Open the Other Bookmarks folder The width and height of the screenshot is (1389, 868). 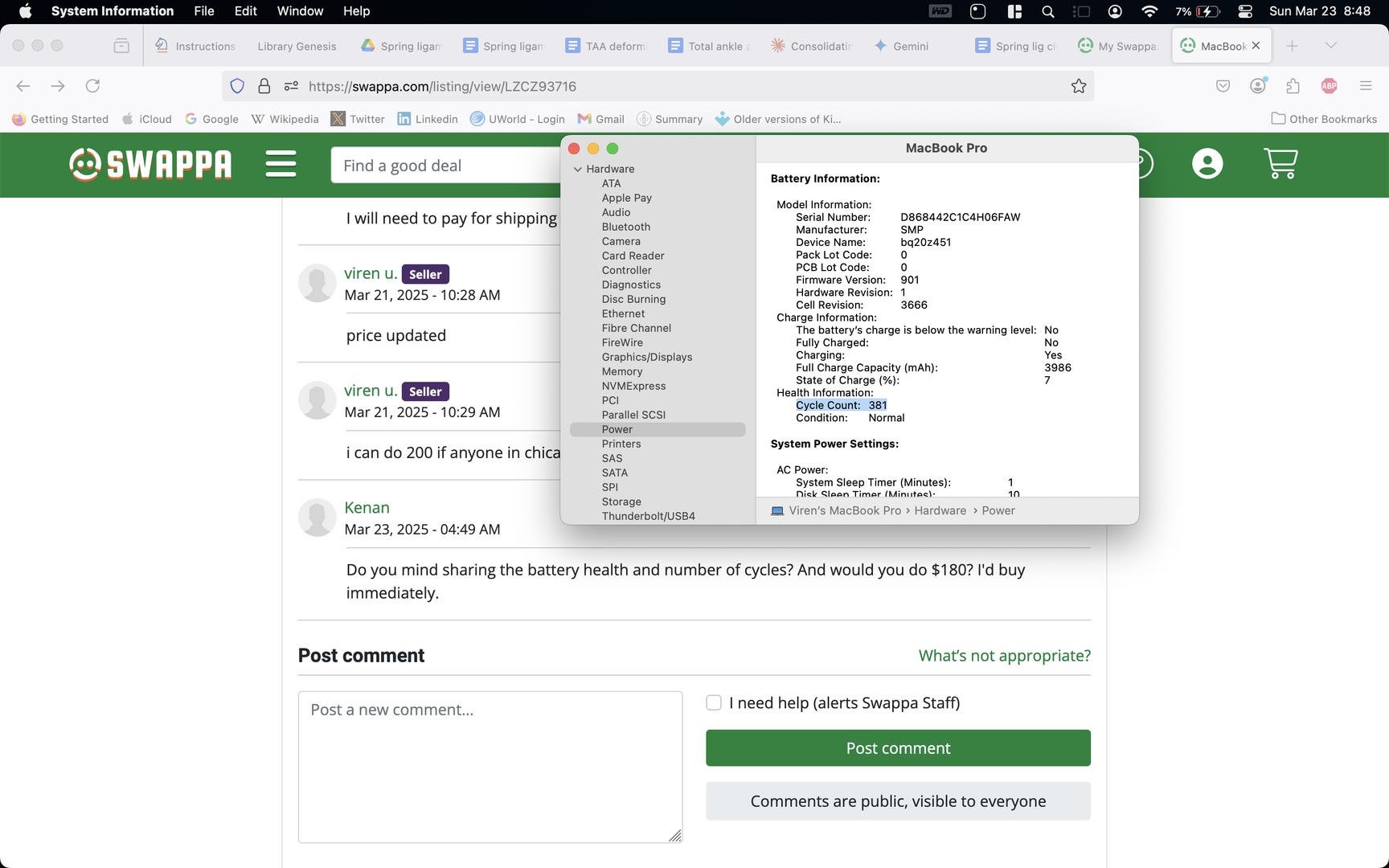click(x=1324, y=119)
